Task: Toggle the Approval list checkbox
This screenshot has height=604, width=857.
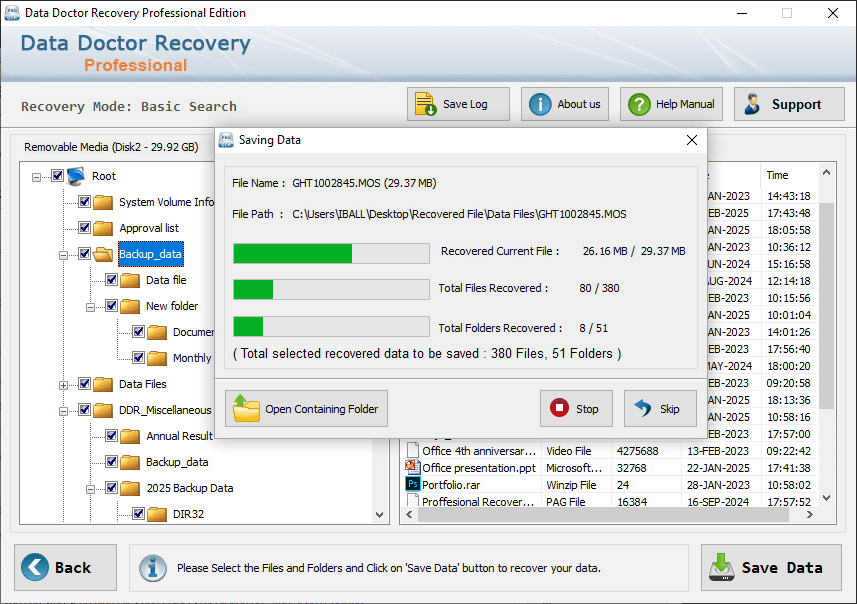Action: coord(84,227)
